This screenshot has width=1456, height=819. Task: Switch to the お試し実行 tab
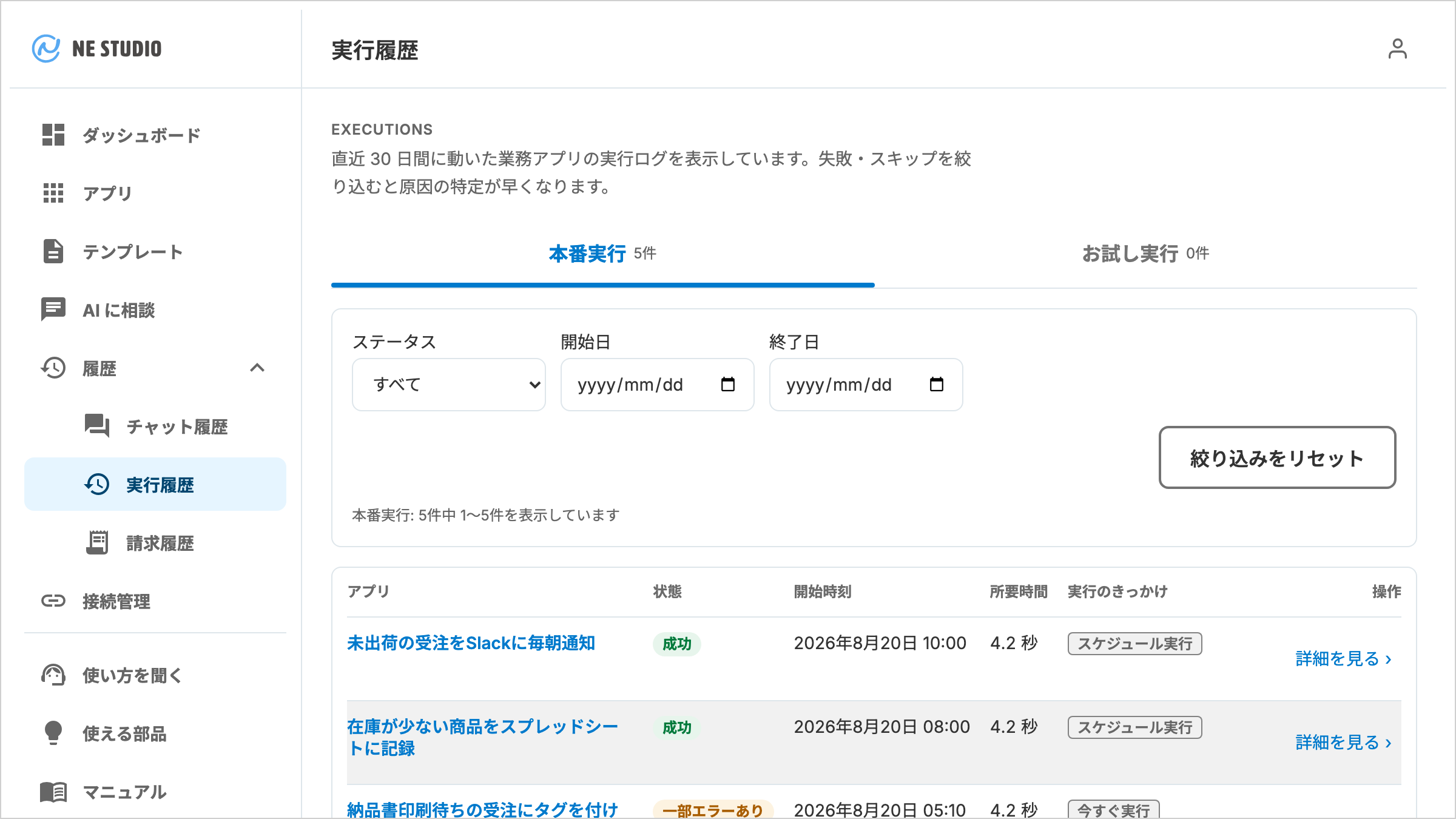coord(1145,254)
